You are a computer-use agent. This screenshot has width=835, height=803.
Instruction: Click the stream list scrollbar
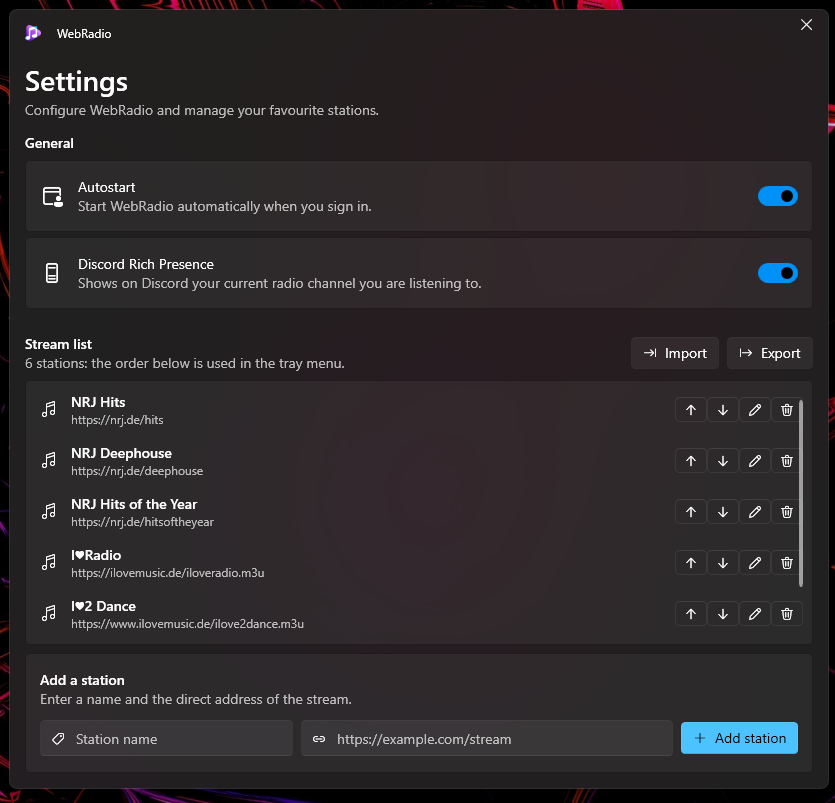(801, 494)
